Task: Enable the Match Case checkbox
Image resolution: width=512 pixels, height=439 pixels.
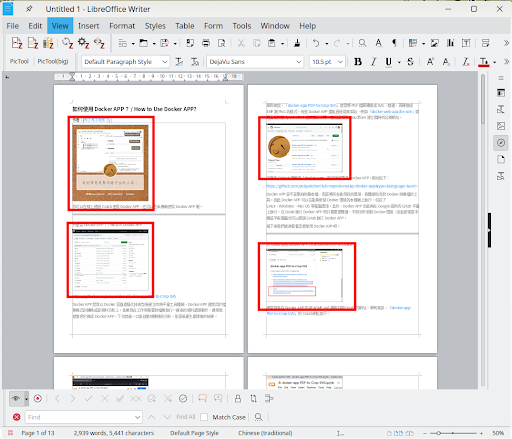Action: click(204, 417)
